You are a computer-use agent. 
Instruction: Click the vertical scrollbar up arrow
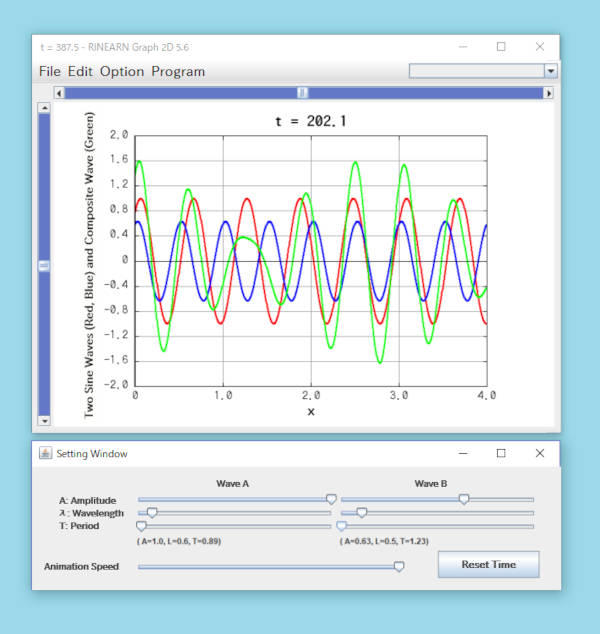pos(44,108)
